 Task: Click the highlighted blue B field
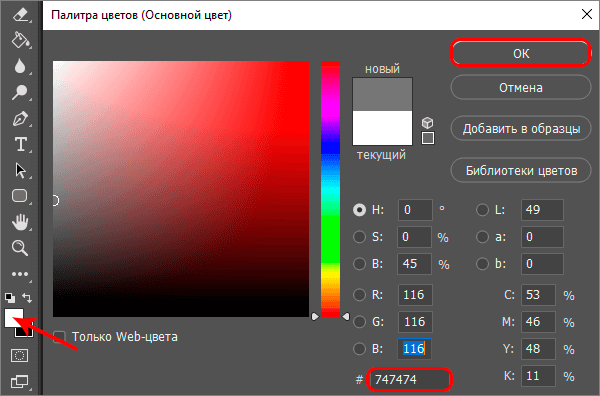click(414, 349)
